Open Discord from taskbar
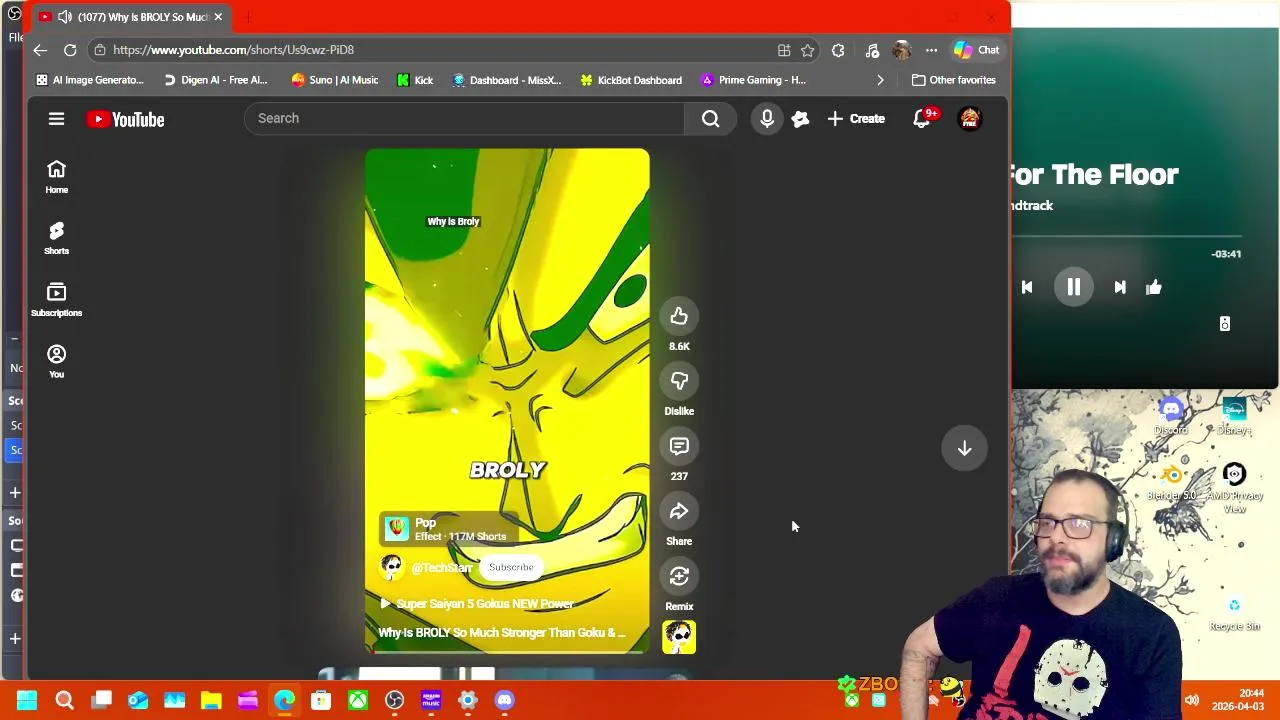1280x720 pixels. 504,700
